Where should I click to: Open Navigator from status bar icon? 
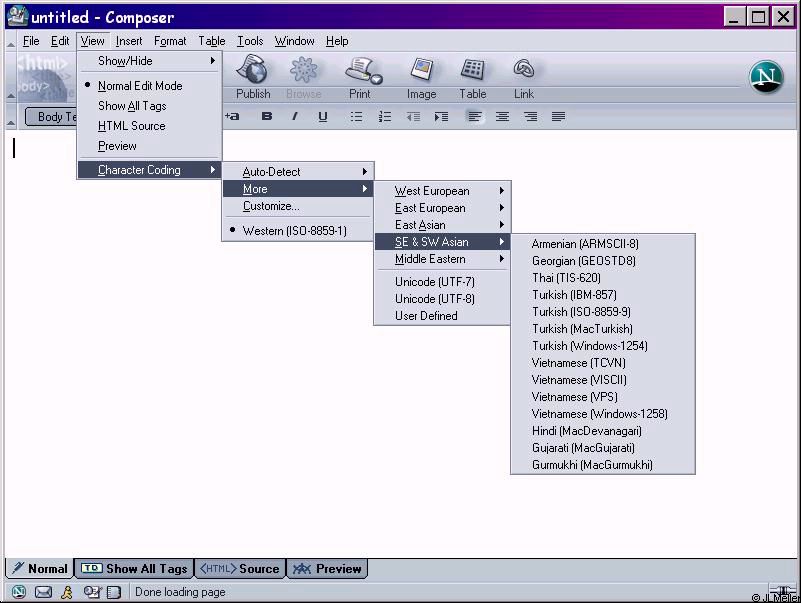point(19,592)
